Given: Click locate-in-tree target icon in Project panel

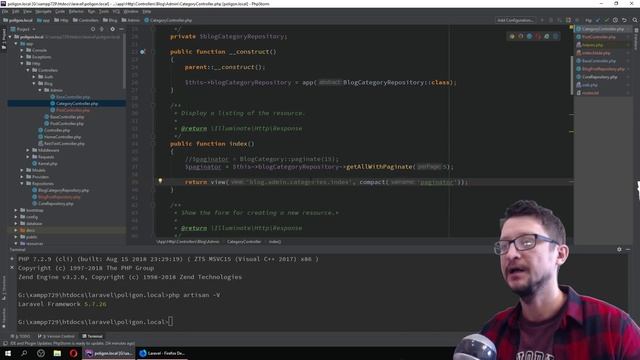Looking at the screenshot, I should [93, 29].
